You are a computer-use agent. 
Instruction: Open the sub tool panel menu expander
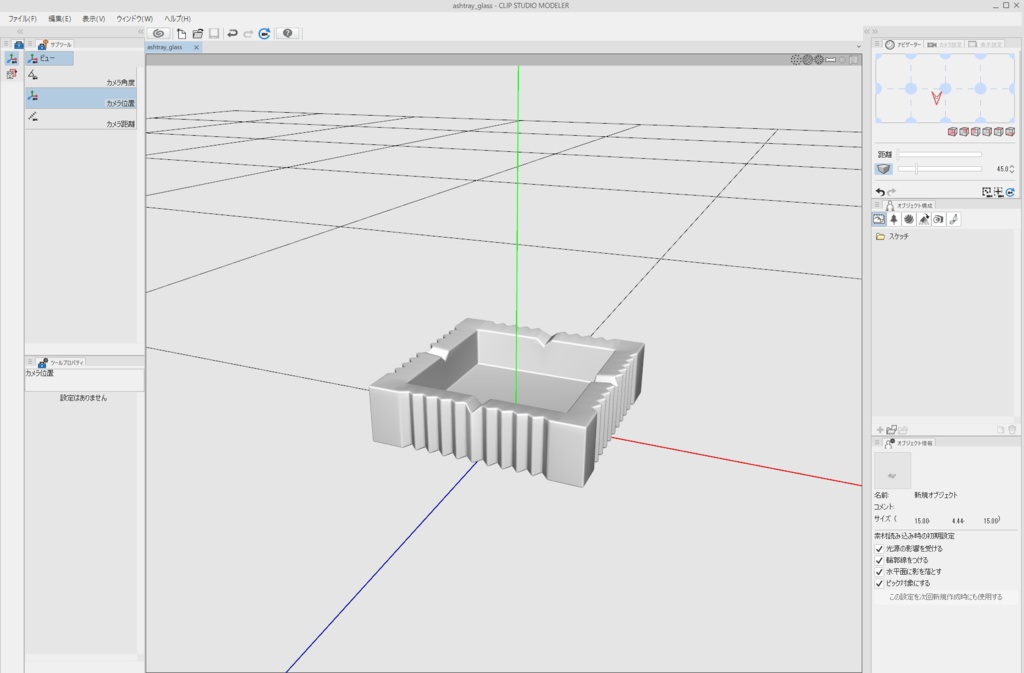click(28, 44)
